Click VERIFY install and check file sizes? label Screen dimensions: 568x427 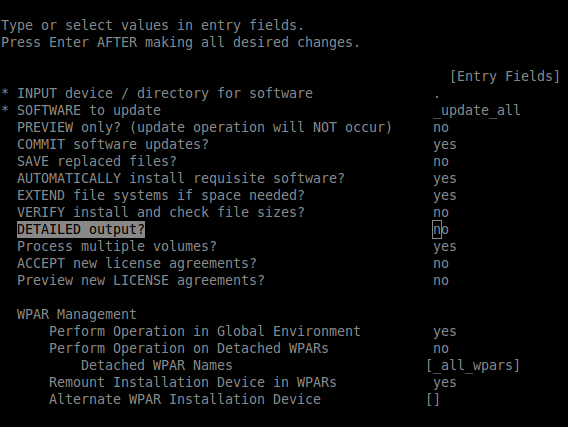[161, 213]
